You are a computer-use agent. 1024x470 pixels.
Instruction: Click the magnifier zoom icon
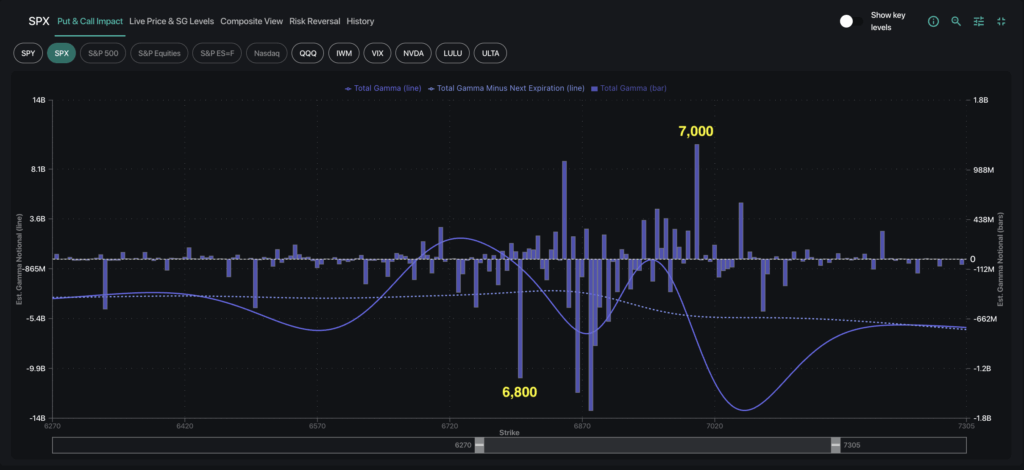coord(956,21)
